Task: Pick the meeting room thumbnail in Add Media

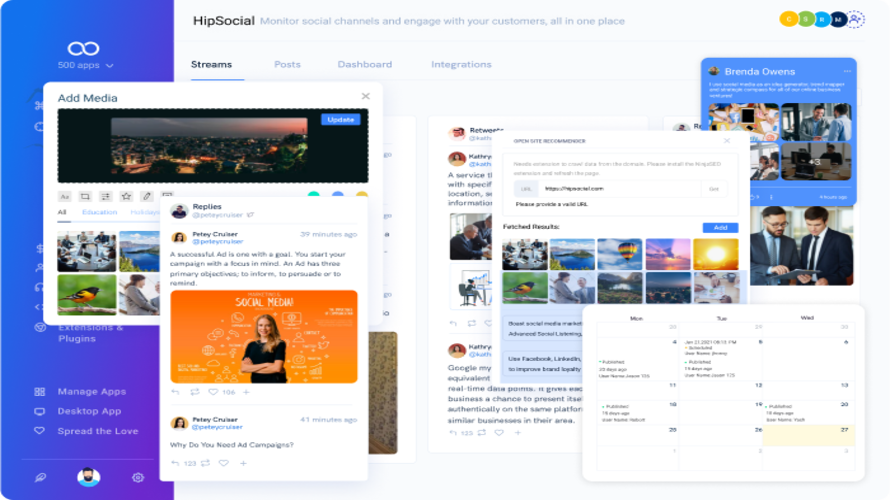Action: [x=86, y=251]
